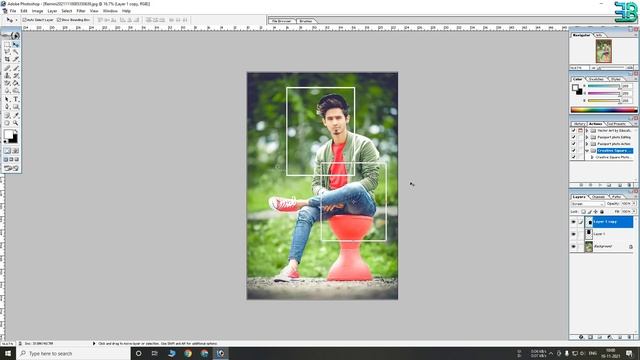Toggle Show Bounding Box checkbox
Screen dimensions: 640x360
59,20
